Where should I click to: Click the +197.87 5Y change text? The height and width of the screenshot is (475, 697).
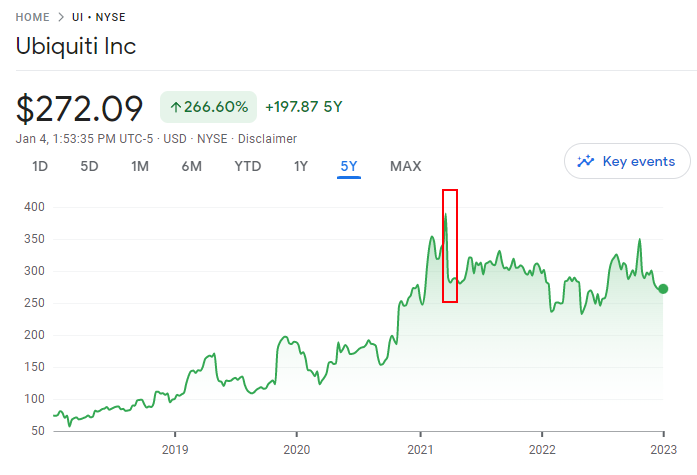coord(304,107)
